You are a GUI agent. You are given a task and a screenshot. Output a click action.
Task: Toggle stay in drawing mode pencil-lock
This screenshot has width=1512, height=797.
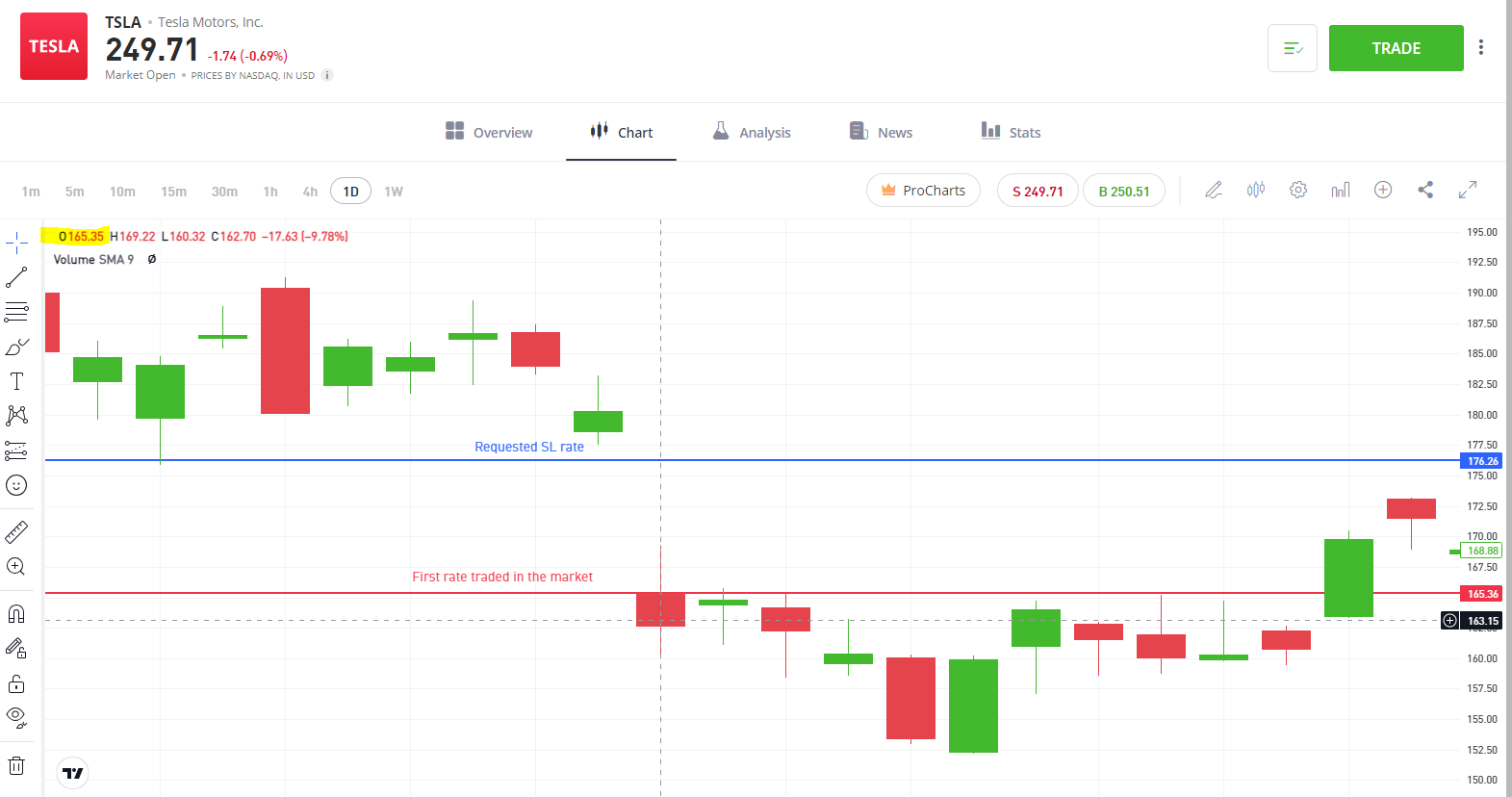pos(16,649)
